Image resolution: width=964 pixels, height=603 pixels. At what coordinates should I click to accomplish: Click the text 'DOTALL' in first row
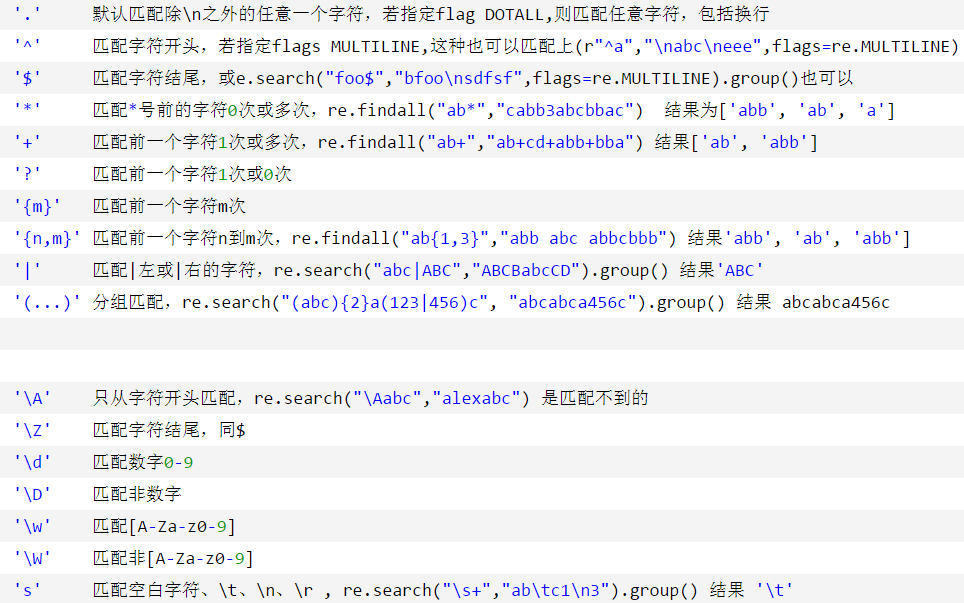coord(514,14)
